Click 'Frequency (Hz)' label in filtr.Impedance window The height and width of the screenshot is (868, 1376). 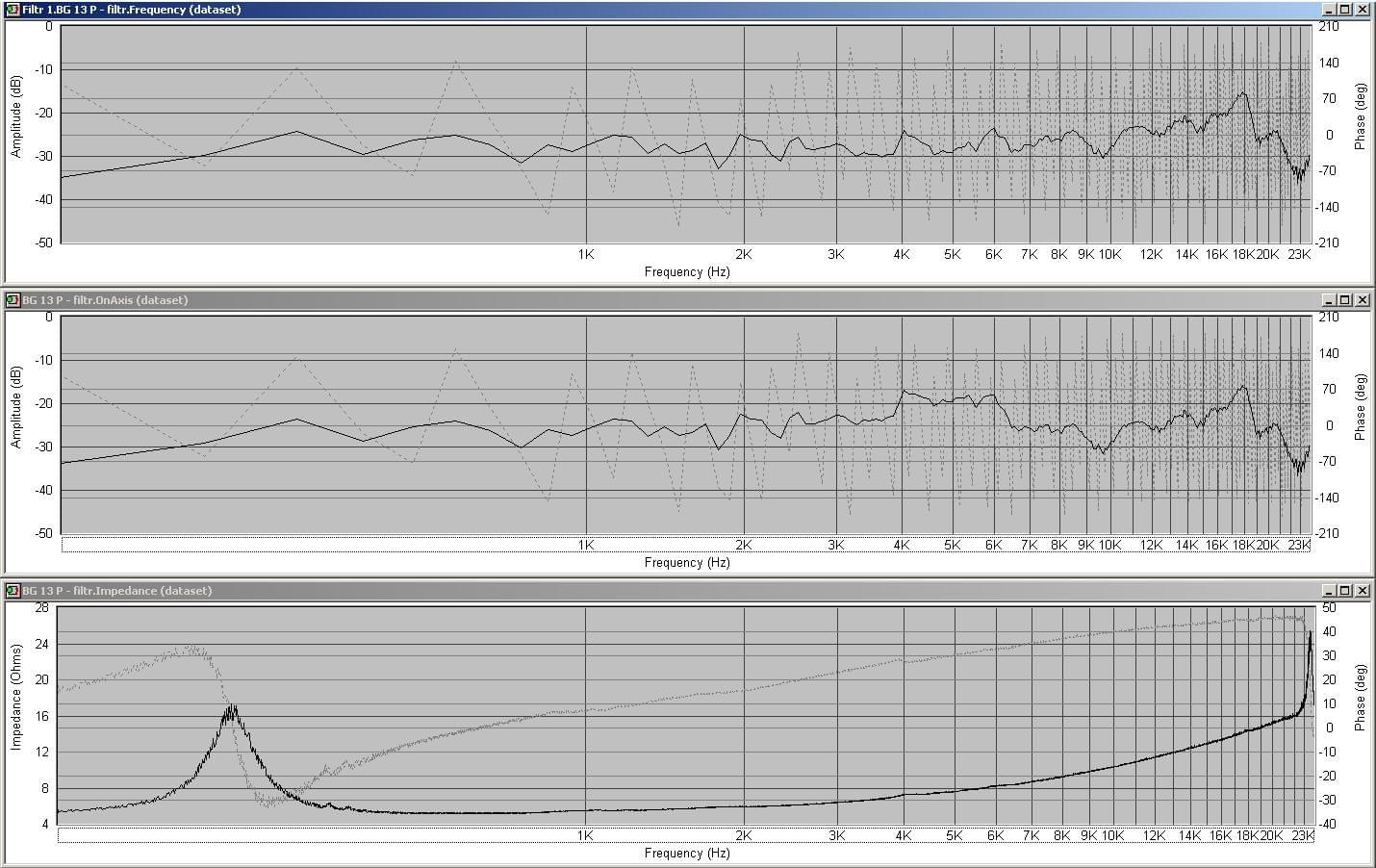click(687, 854)
